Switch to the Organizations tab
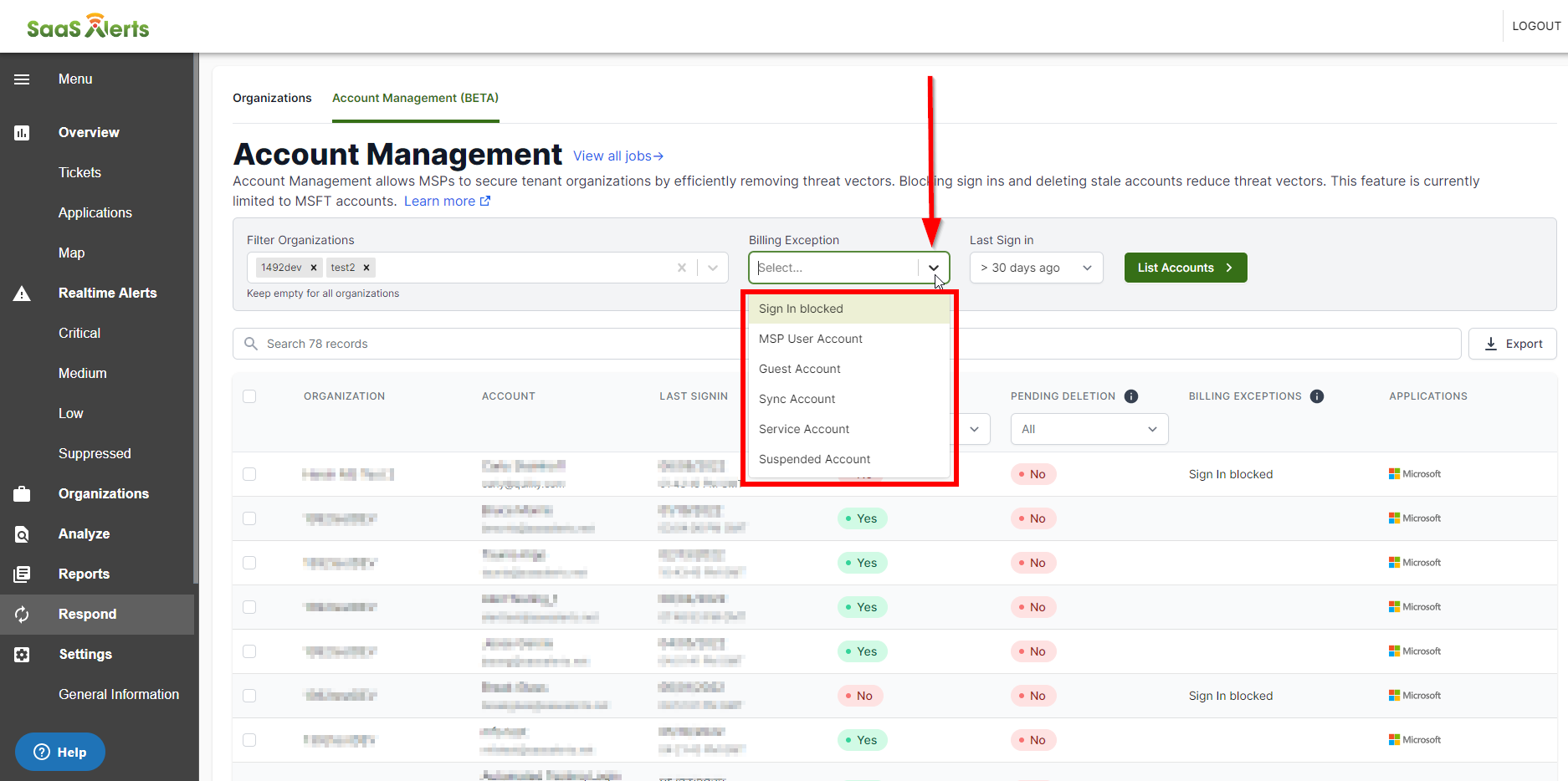 point(272,98)
